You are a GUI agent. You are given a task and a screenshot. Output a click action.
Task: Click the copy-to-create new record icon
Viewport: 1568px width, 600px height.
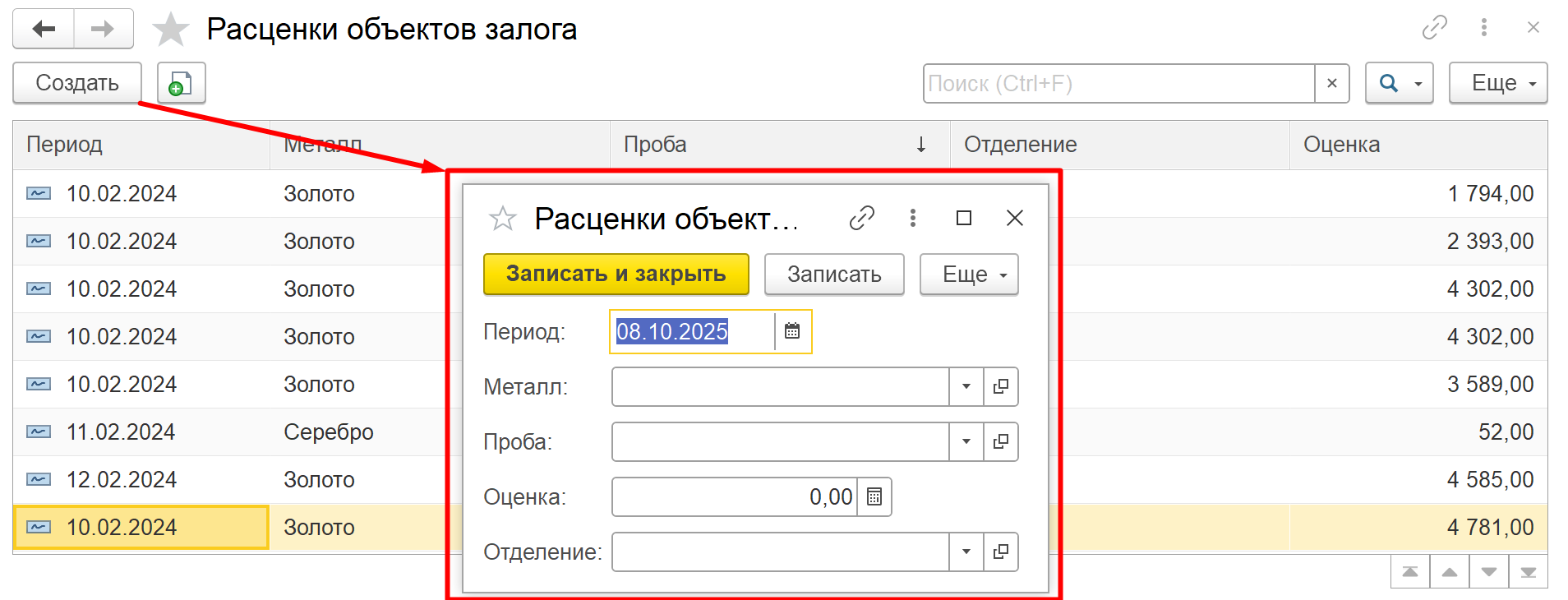pos(181,83)
